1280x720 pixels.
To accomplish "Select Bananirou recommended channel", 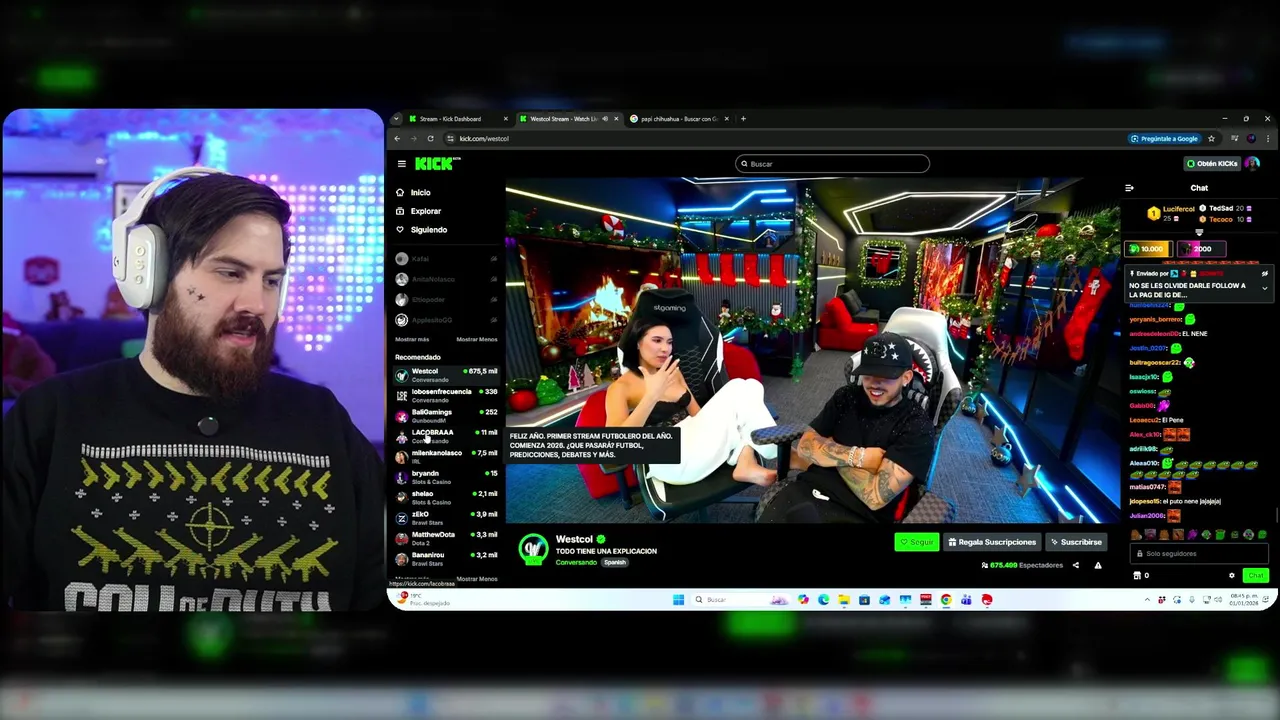I will pyautogui.click(x=446, y=559).
